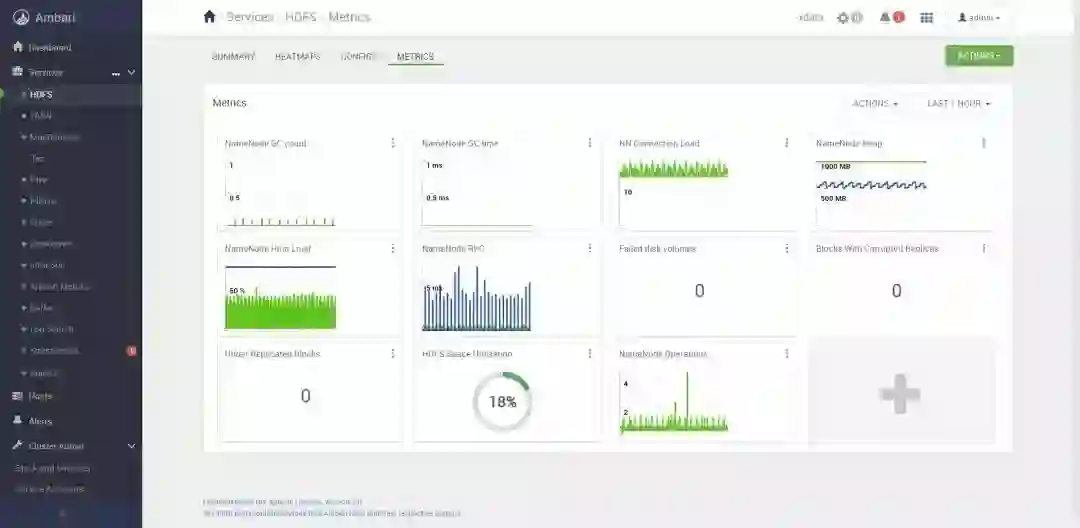This screenshot has height=528, width=1080.
Task: Collapse the sidebar with the bottom arrow
Action: (62, 513)
